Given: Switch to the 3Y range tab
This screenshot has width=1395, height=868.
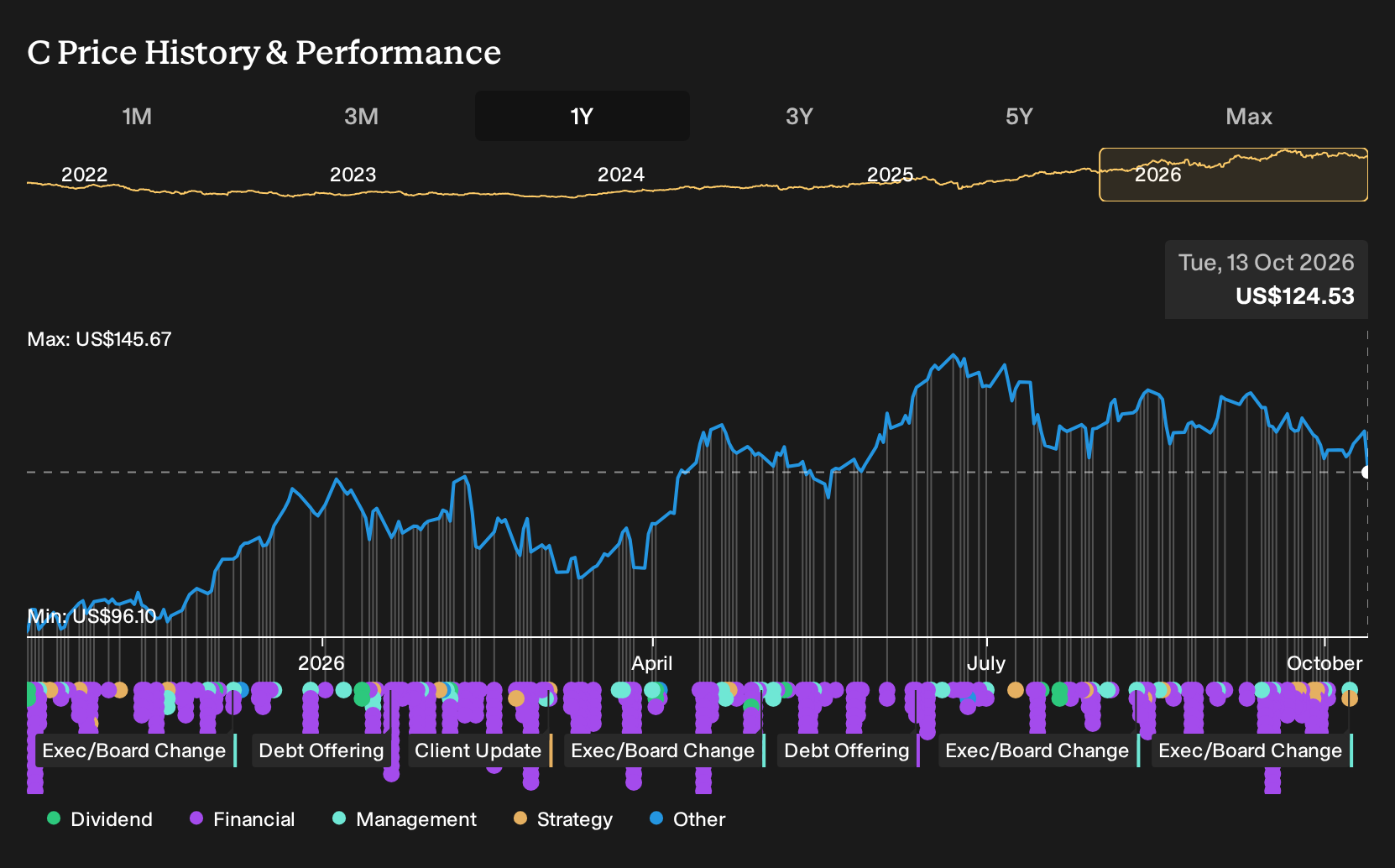Looking at the screenshot, I should pyautogui.click(x=799, y=116).
